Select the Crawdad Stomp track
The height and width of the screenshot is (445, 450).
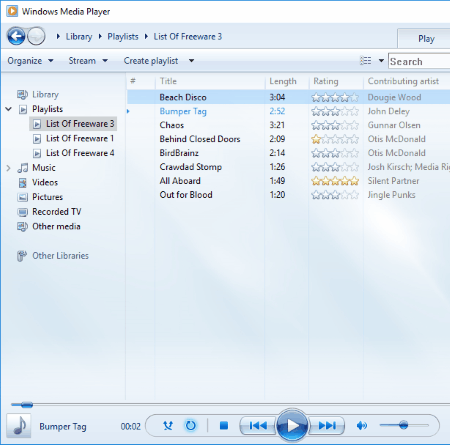[288, 167]
